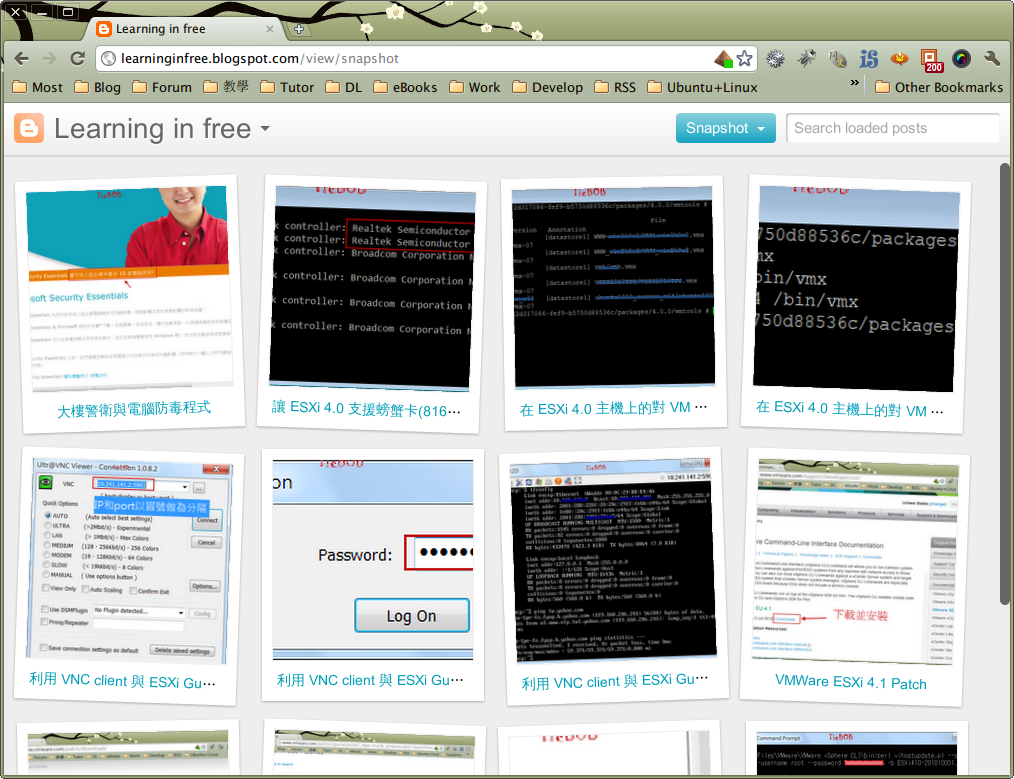This screenshot has width=1014, height=779.
Task: Open post 大樓警衛與電腦防毒程式
Action: tap(134, 409)
